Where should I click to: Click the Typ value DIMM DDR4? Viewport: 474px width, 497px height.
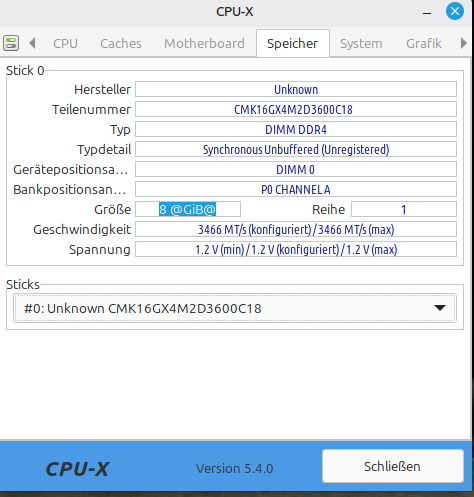click(296, 129)
